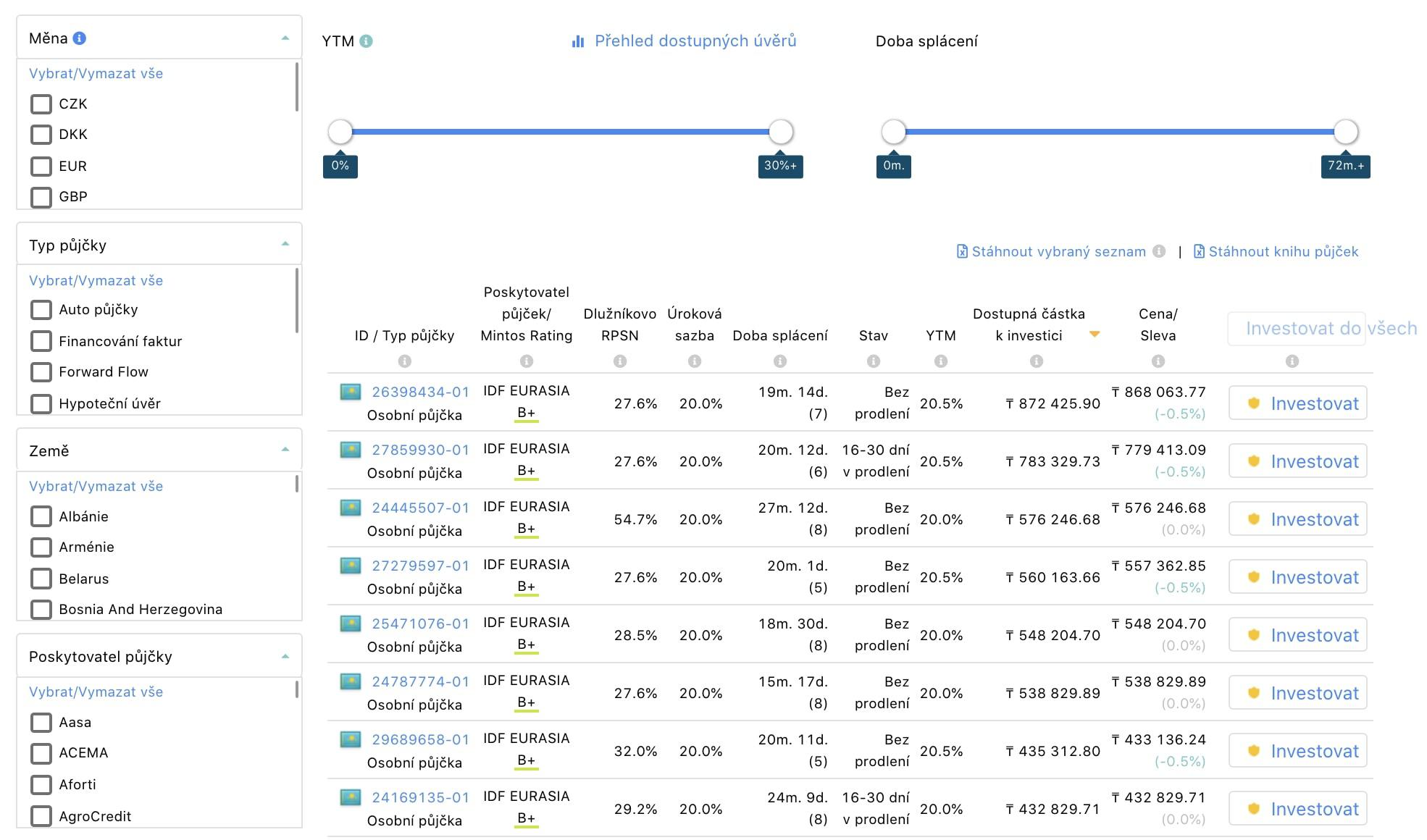Click the info icon under Dlužníkovo RPSN header
Screen dimensions: 1427x840
pos(620,361)
